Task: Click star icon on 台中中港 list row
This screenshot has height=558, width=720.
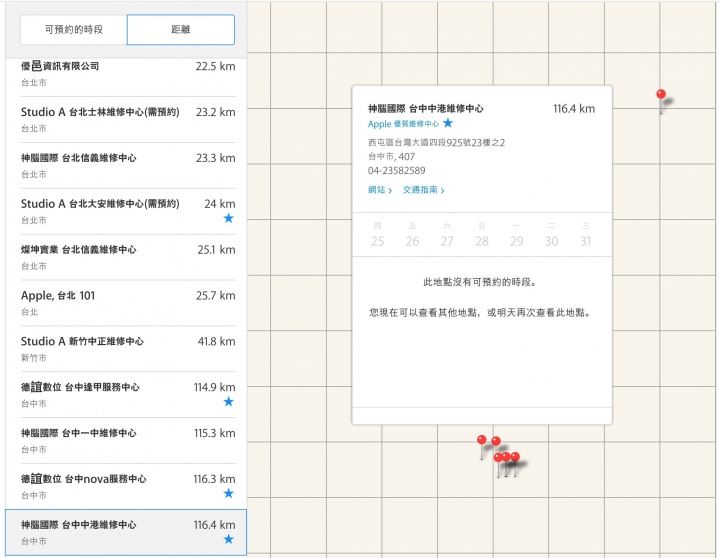Action: click(228, 539)
